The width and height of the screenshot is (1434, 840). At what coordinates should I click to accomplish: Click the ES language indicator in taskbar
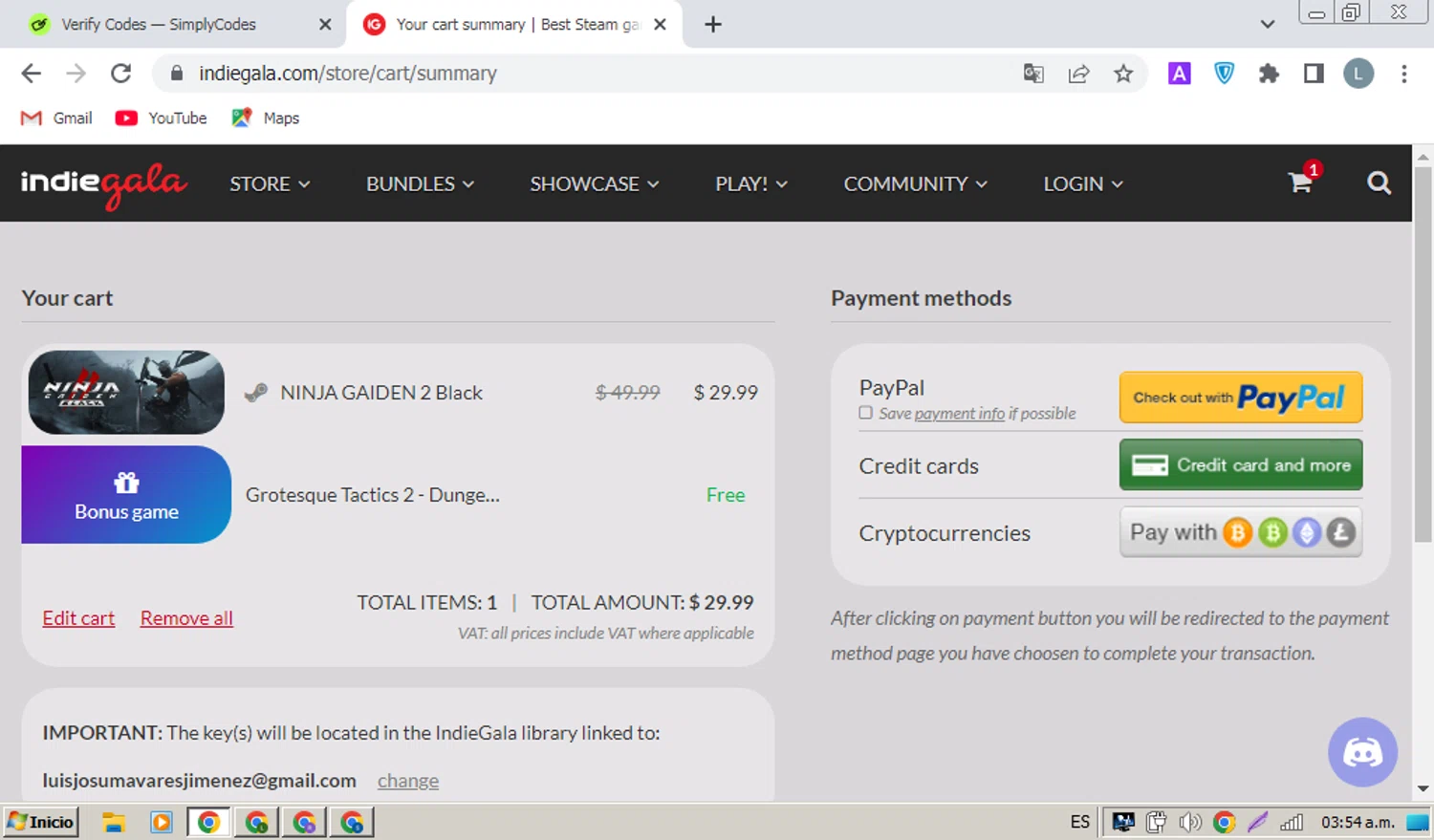(x=1080, y=822)
